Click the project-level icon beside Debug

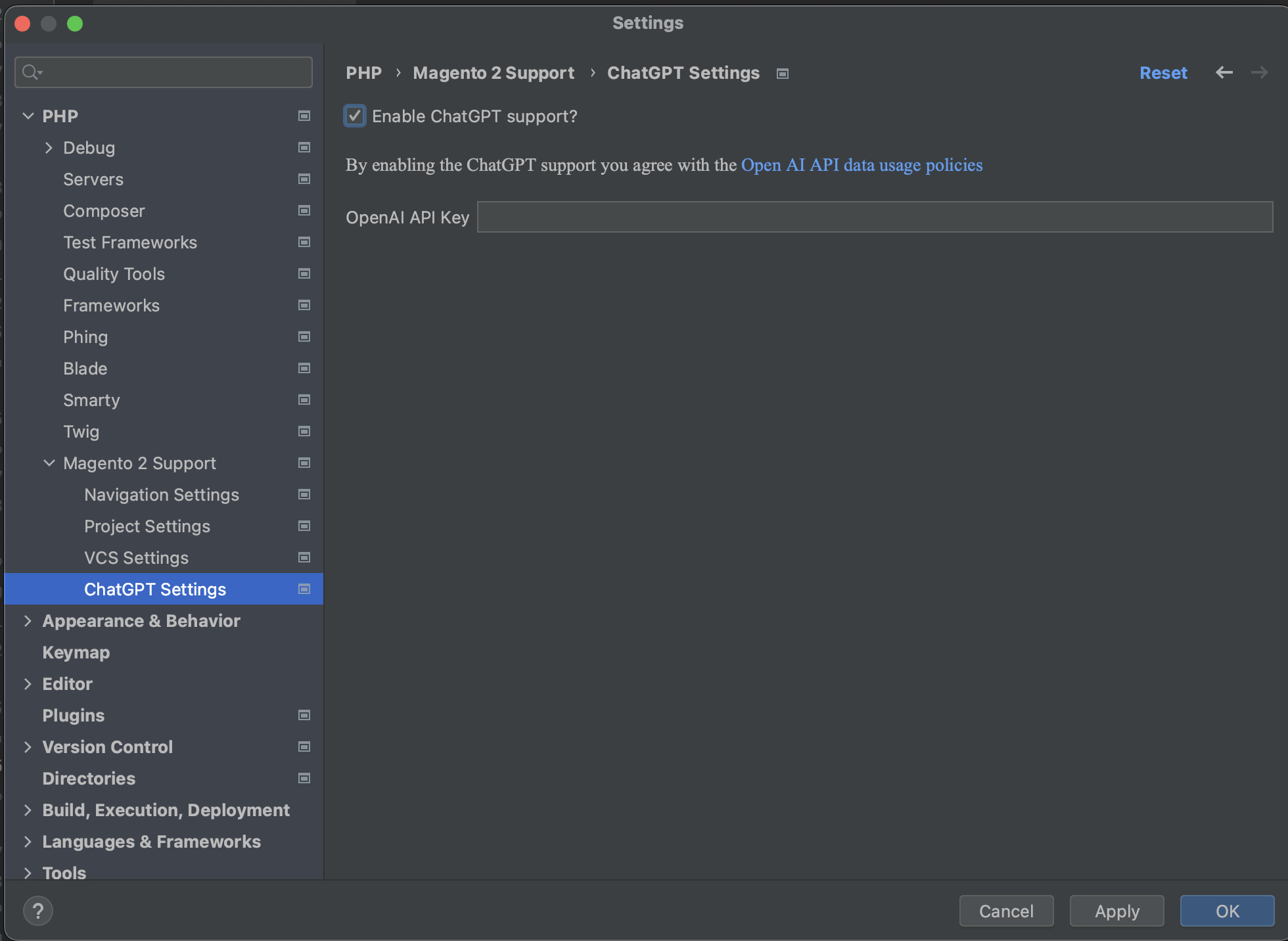[x=304, y=147]
